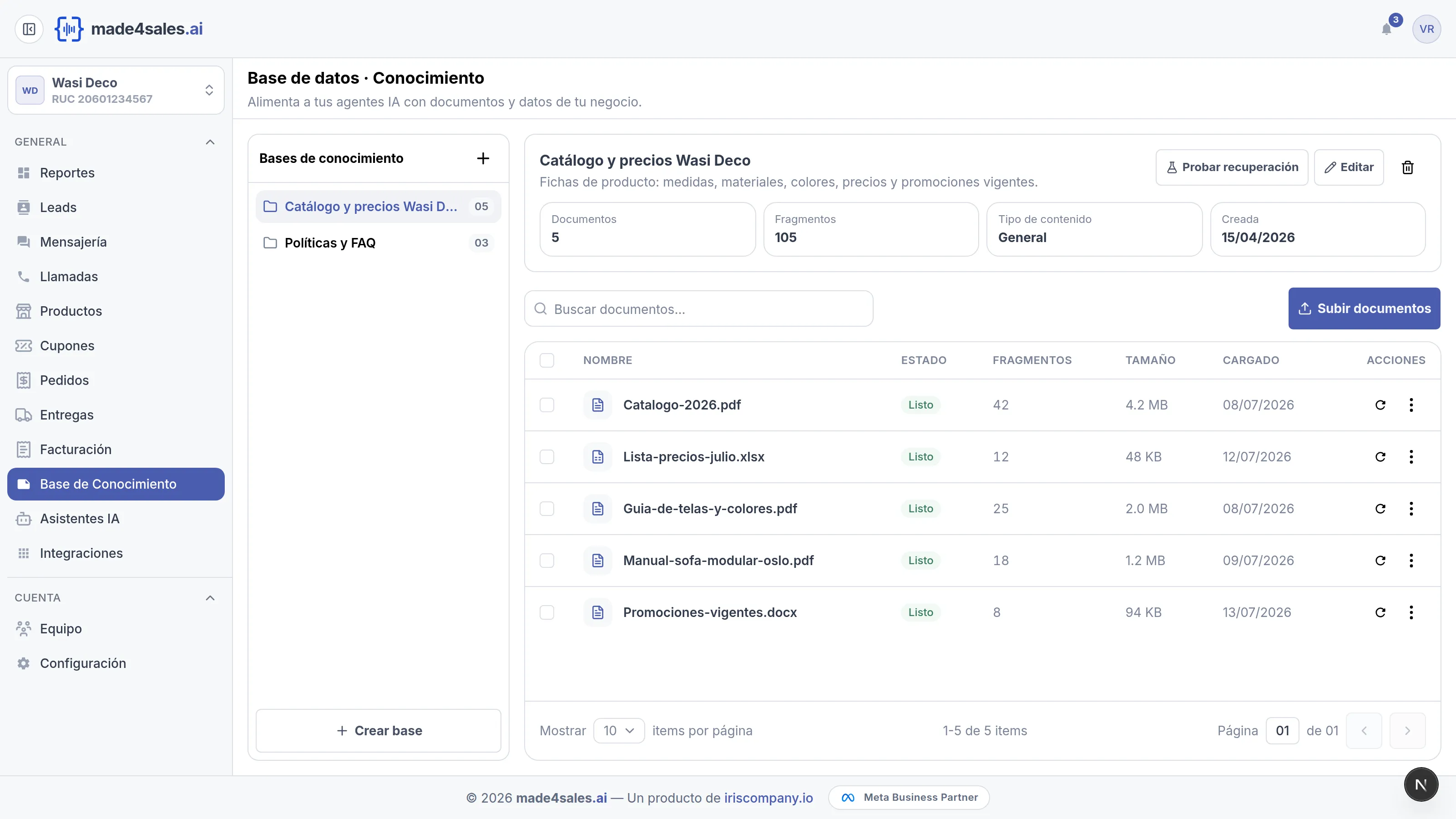
Task: Open Leads in the sidebar
Action: pos(116,207)
